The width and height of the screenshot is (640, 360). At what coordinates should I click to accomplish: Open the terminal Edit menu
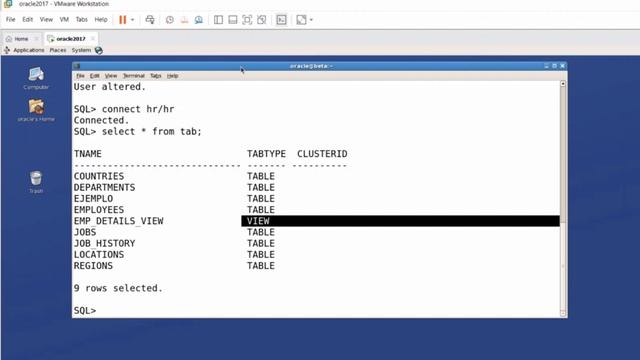click(x=95, y=76)
